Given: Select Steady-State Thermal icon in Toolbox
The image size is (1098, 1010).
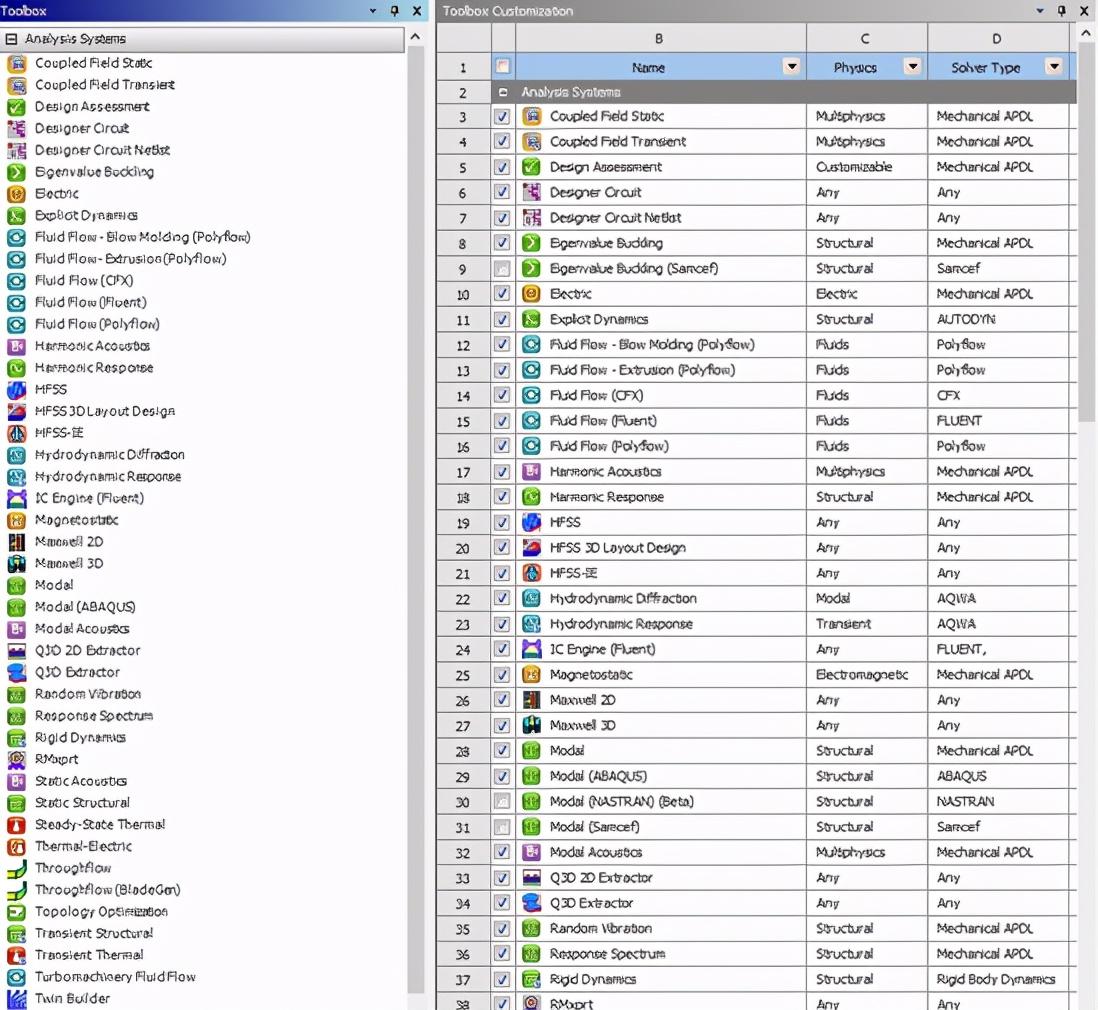Looking at the screenshot, I should click(x=16, y=825).
